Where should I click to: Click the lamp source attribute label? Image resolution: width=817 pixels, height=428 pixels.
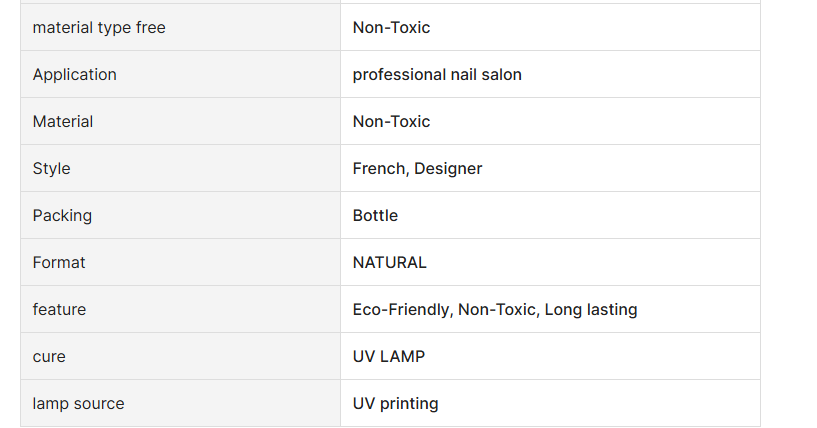click(x=78, y=403)
